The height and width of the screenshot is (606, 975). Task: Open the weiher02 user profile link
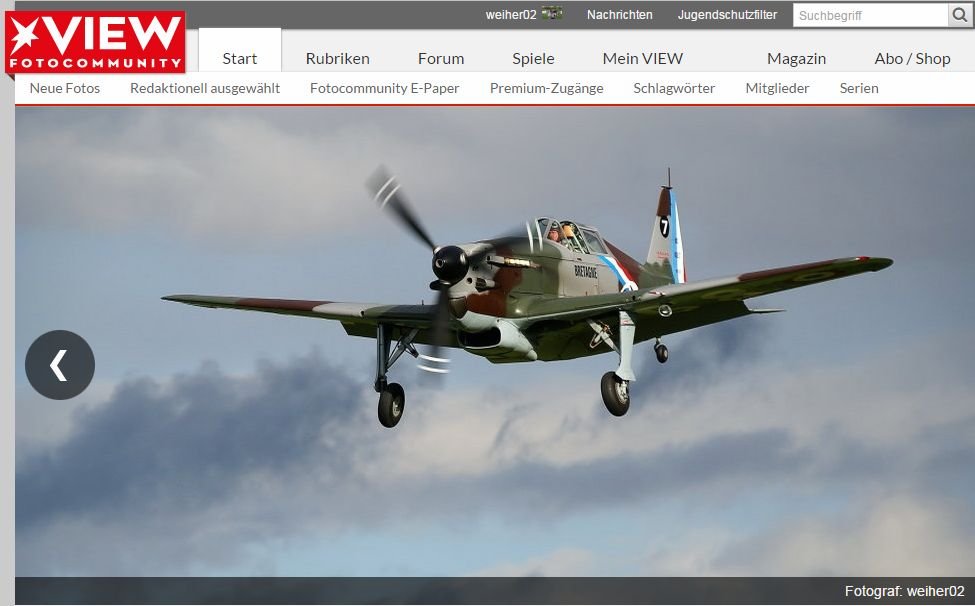pos(511,15)
